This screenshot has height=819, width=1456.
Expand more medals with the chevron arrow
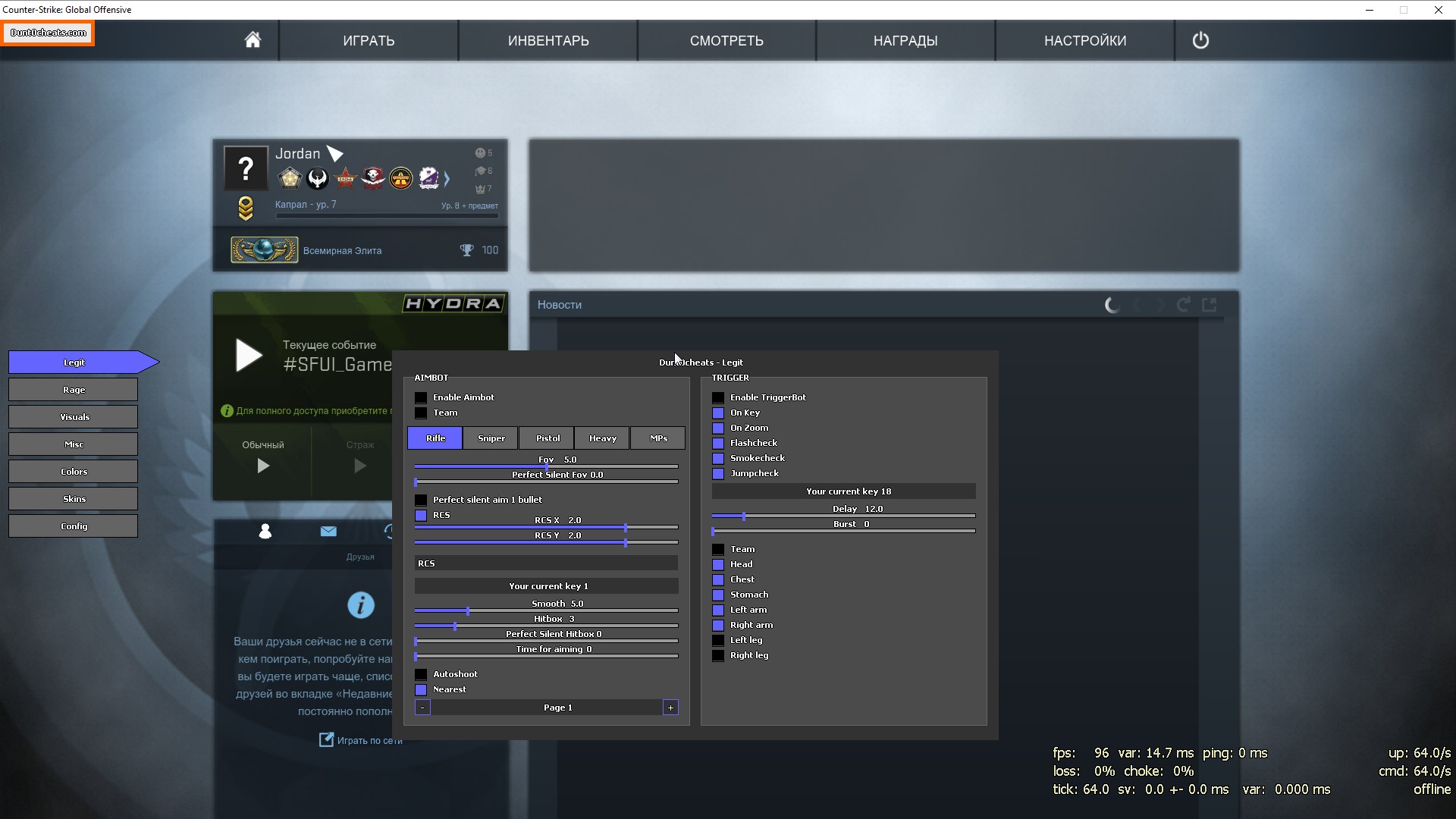(x=447, y=179)
